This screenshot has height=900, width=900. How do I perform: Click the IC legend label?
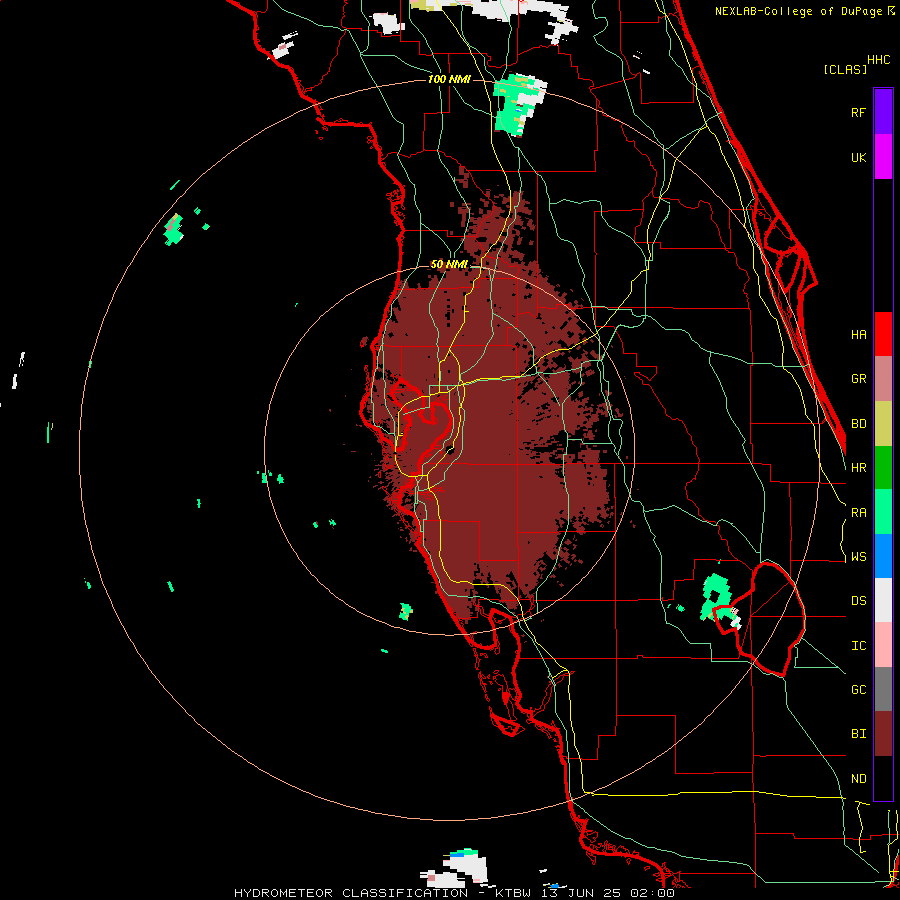coord(858,646)
